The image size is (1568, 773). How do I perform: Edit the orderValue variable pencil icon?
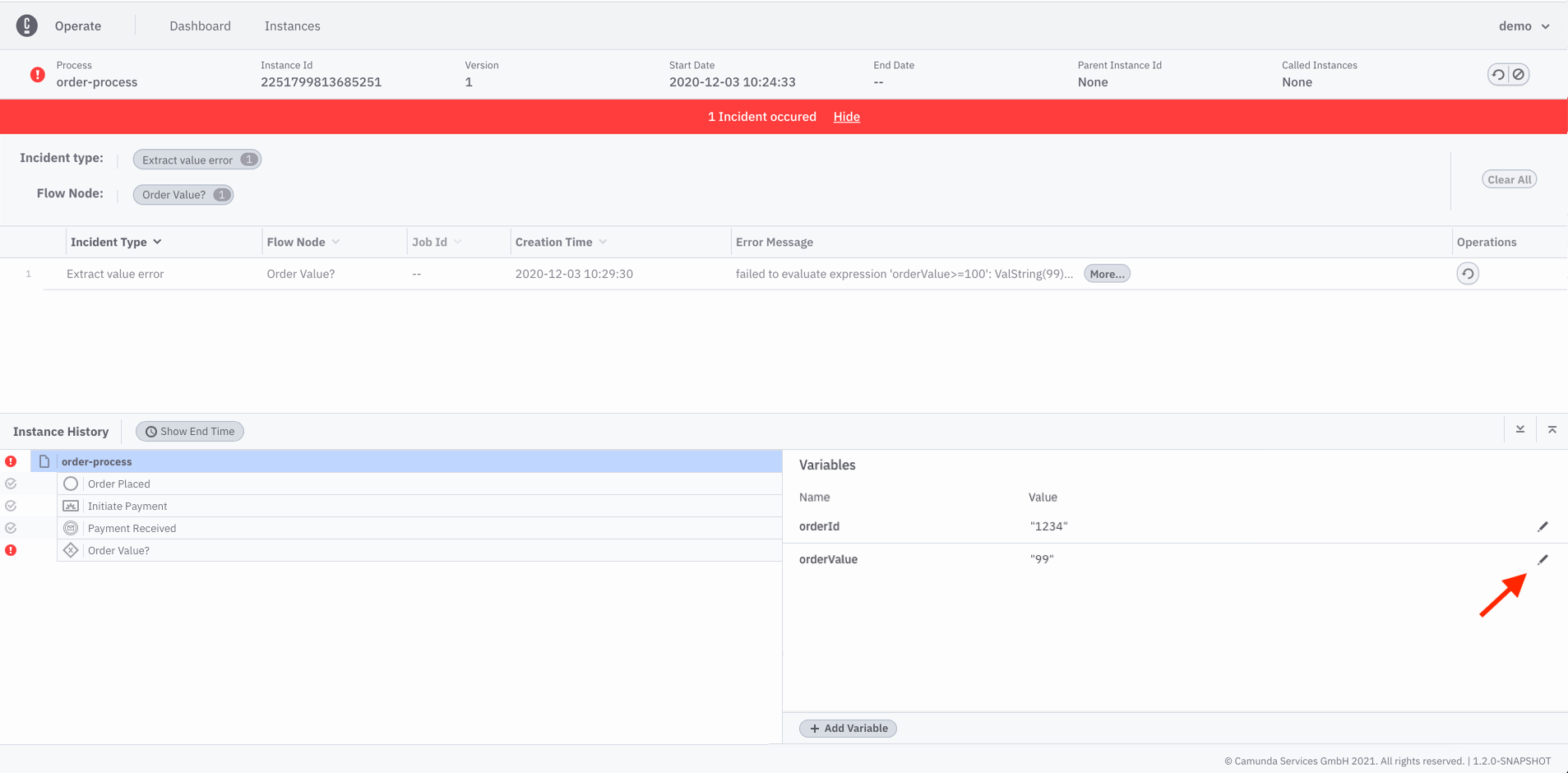1543,559
